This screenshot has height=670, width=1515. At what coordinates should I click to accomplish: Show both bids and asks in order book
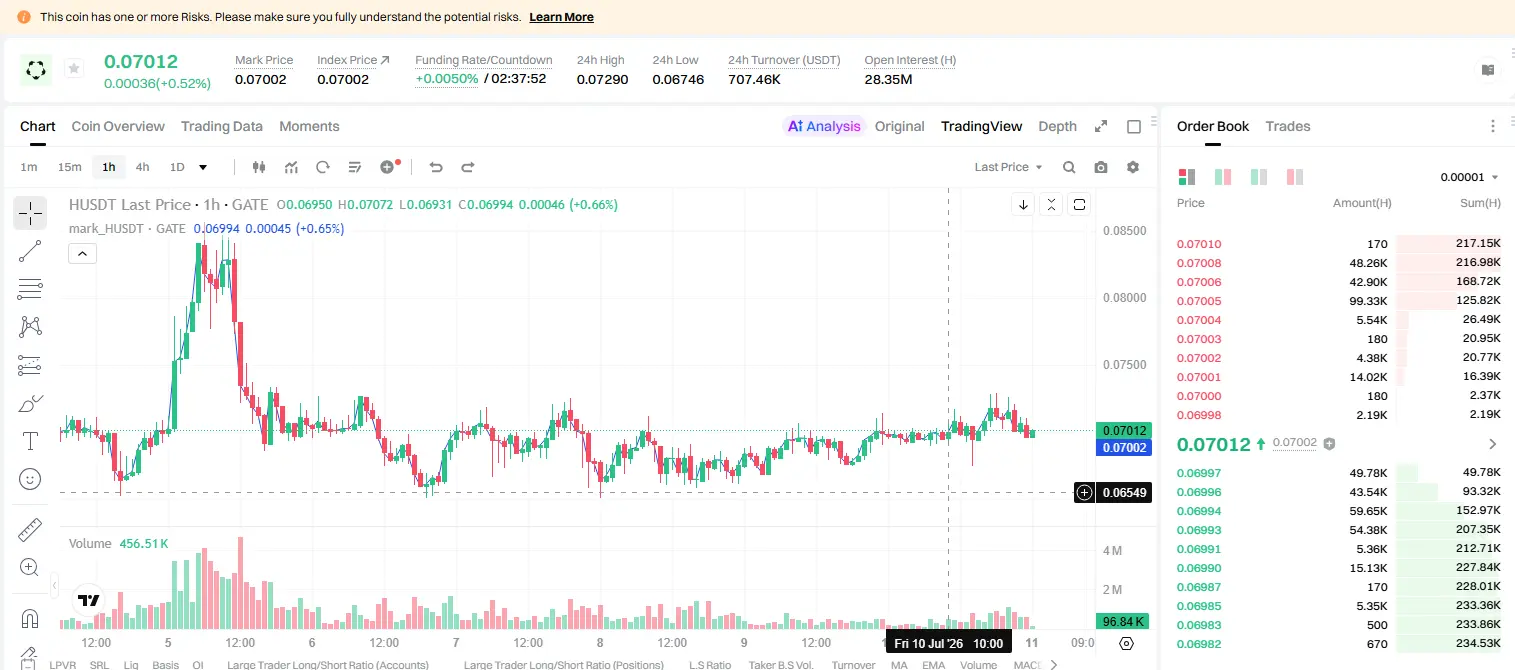tap(1187, 177)
